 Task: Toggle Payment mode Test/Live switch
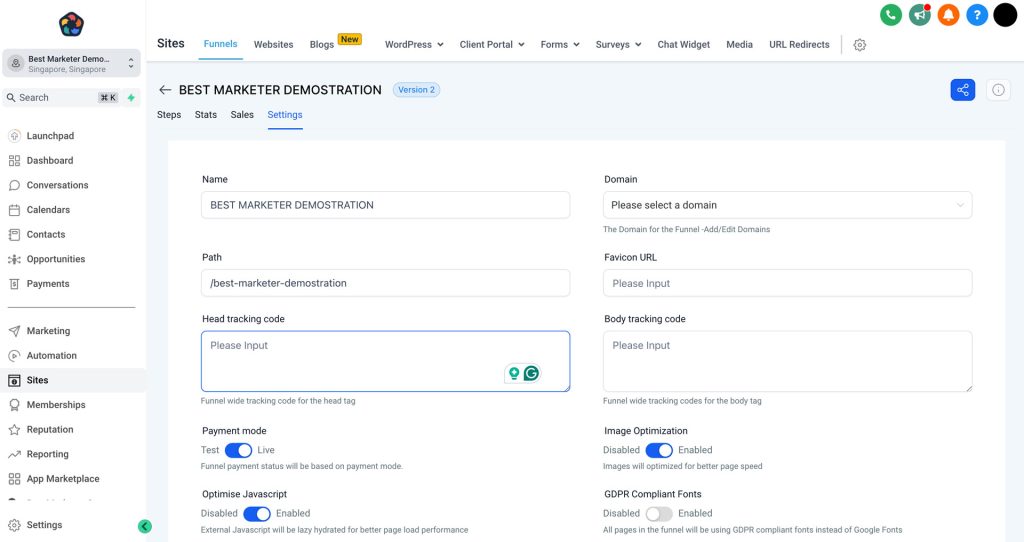(238, 451)
